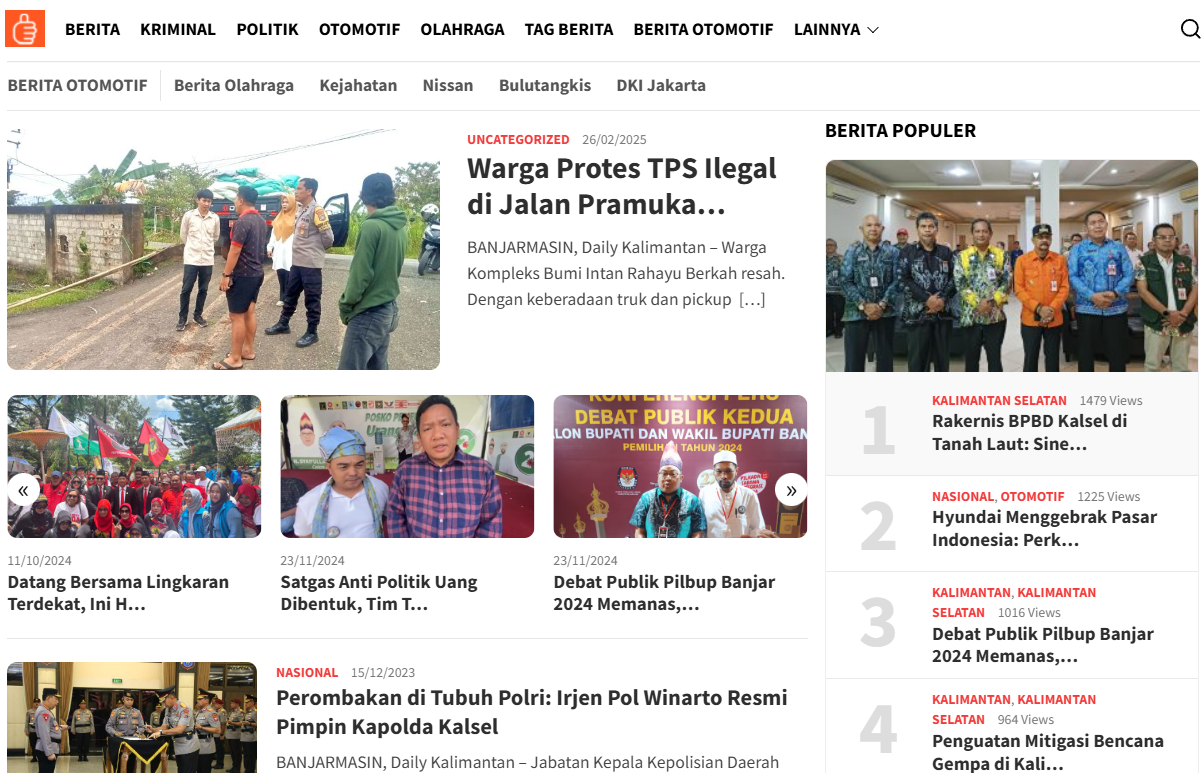Go to previous carousel slide arrow
1202x773 pixels.
[23, 490]
